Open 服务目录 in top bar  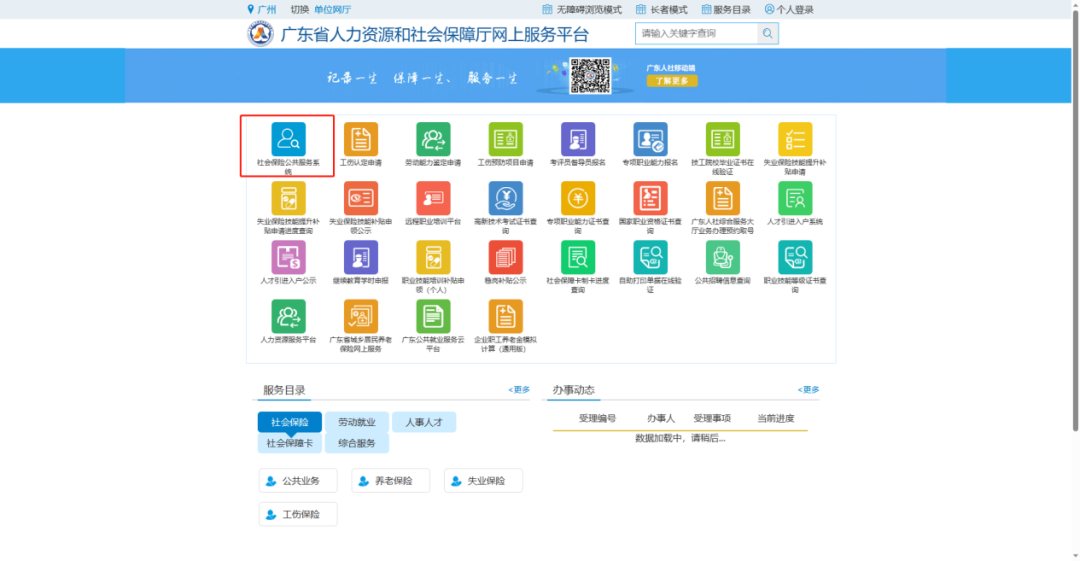(x=726, y=10)
